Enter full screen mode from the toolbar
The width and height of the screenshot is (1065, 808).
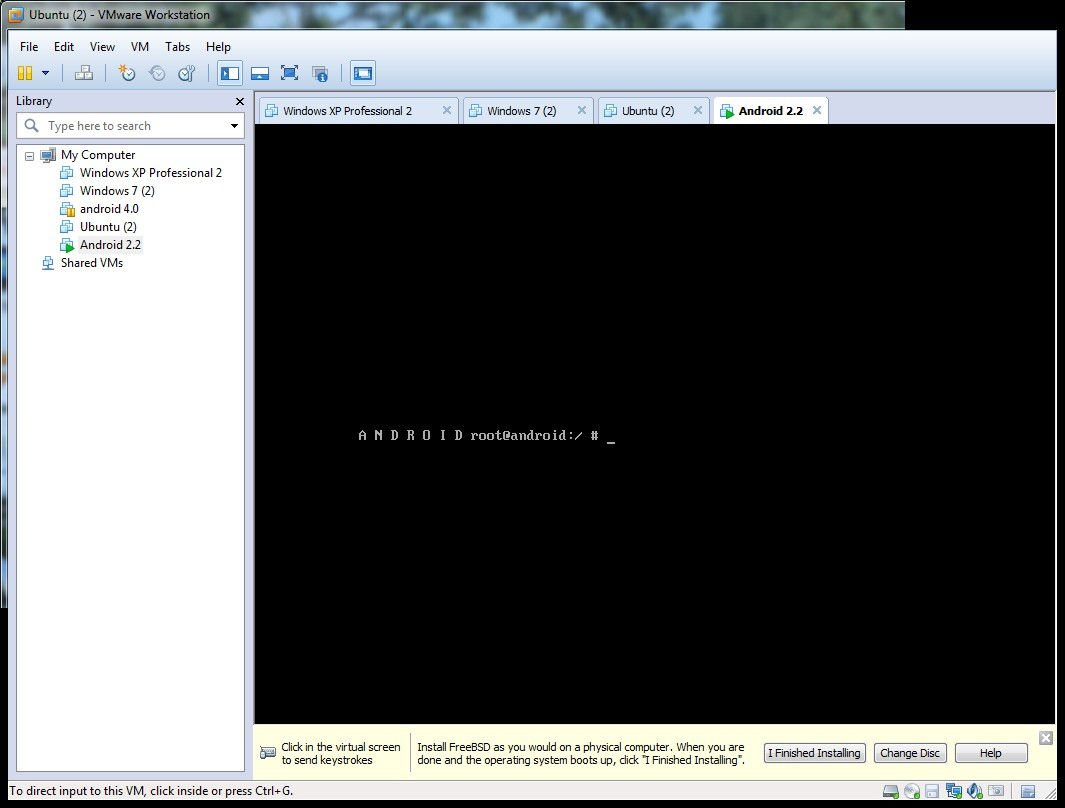(x=289, y=73)
